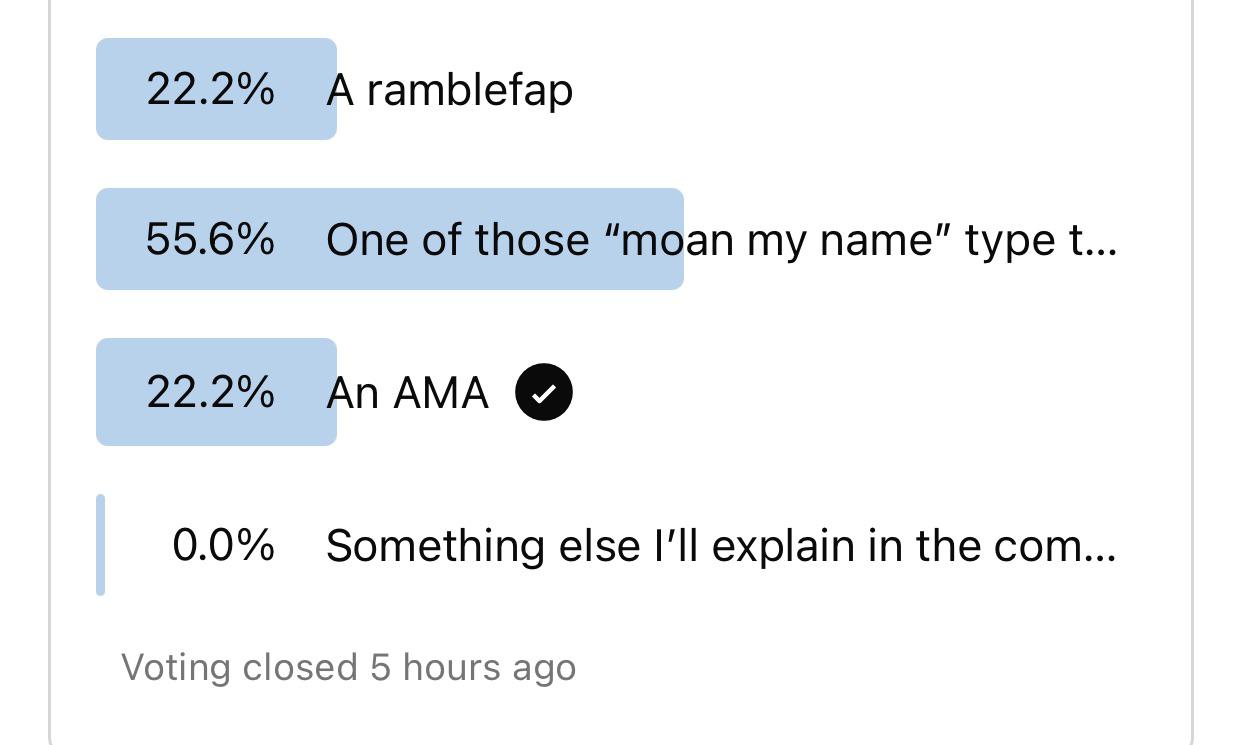Click the 22.2% figure beside A ramblefap
The width and height of the screenshot is (1242, 745).
tap(210, 90)
